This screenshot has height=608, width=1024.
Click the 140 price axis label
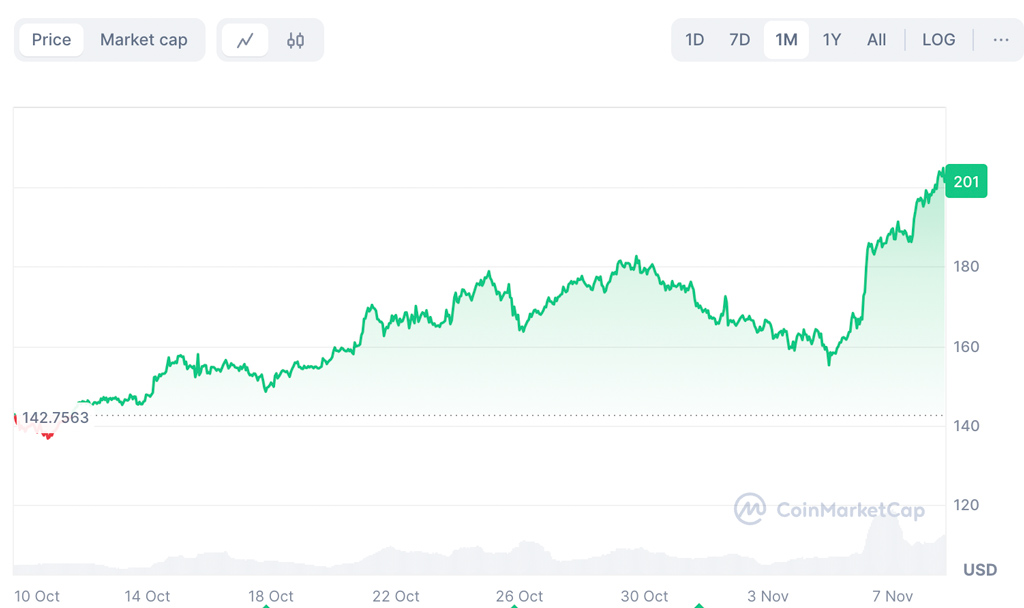click(x=966, y=426)
